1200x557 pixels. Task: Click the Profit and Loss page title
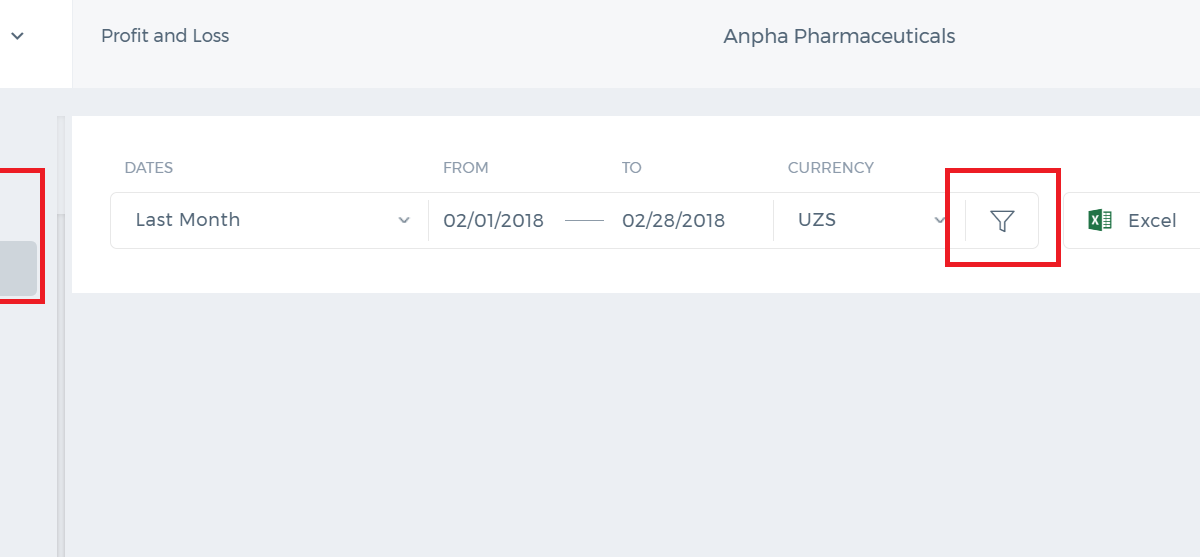165,36
